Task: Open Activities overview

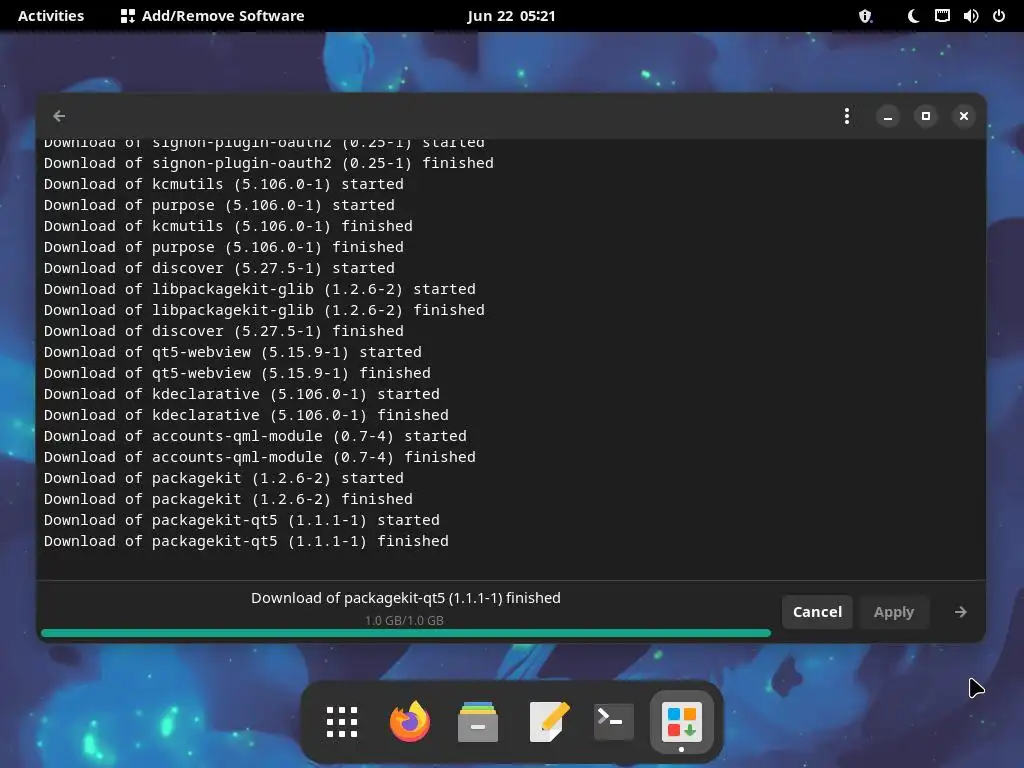Action: 51,16
